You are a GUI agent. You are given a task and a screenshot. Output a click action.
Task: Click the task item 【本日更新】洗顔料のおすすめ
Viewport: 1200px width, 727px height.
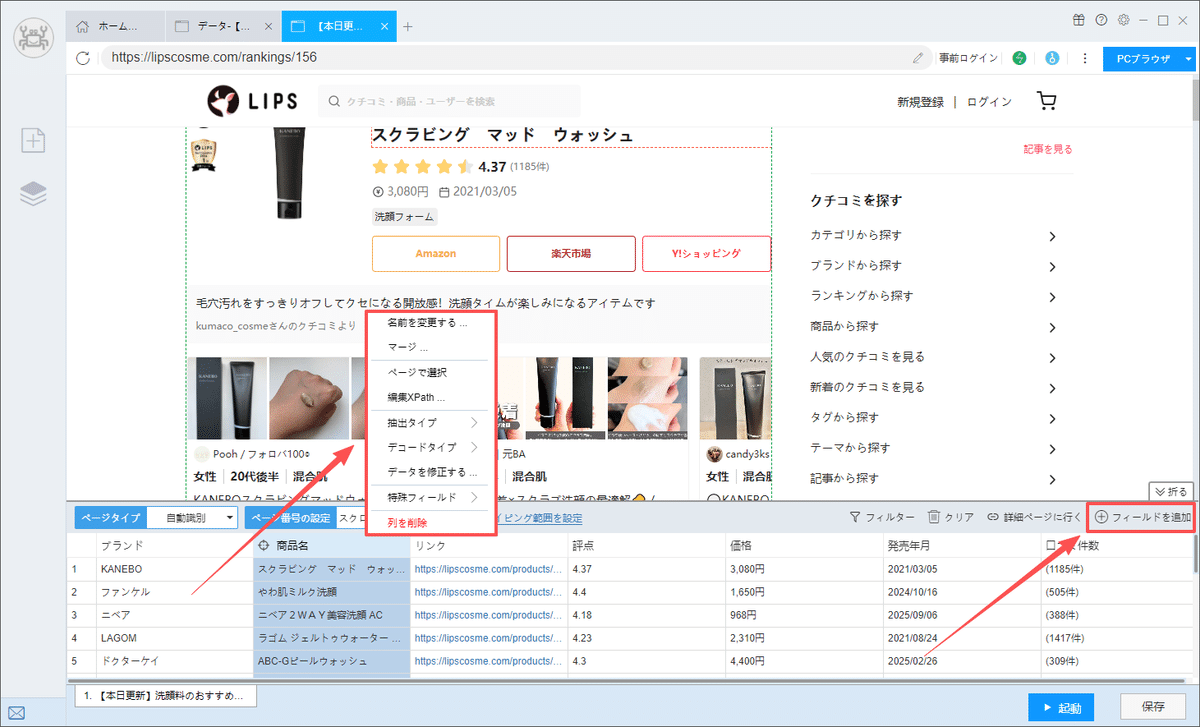click(166, 696)
